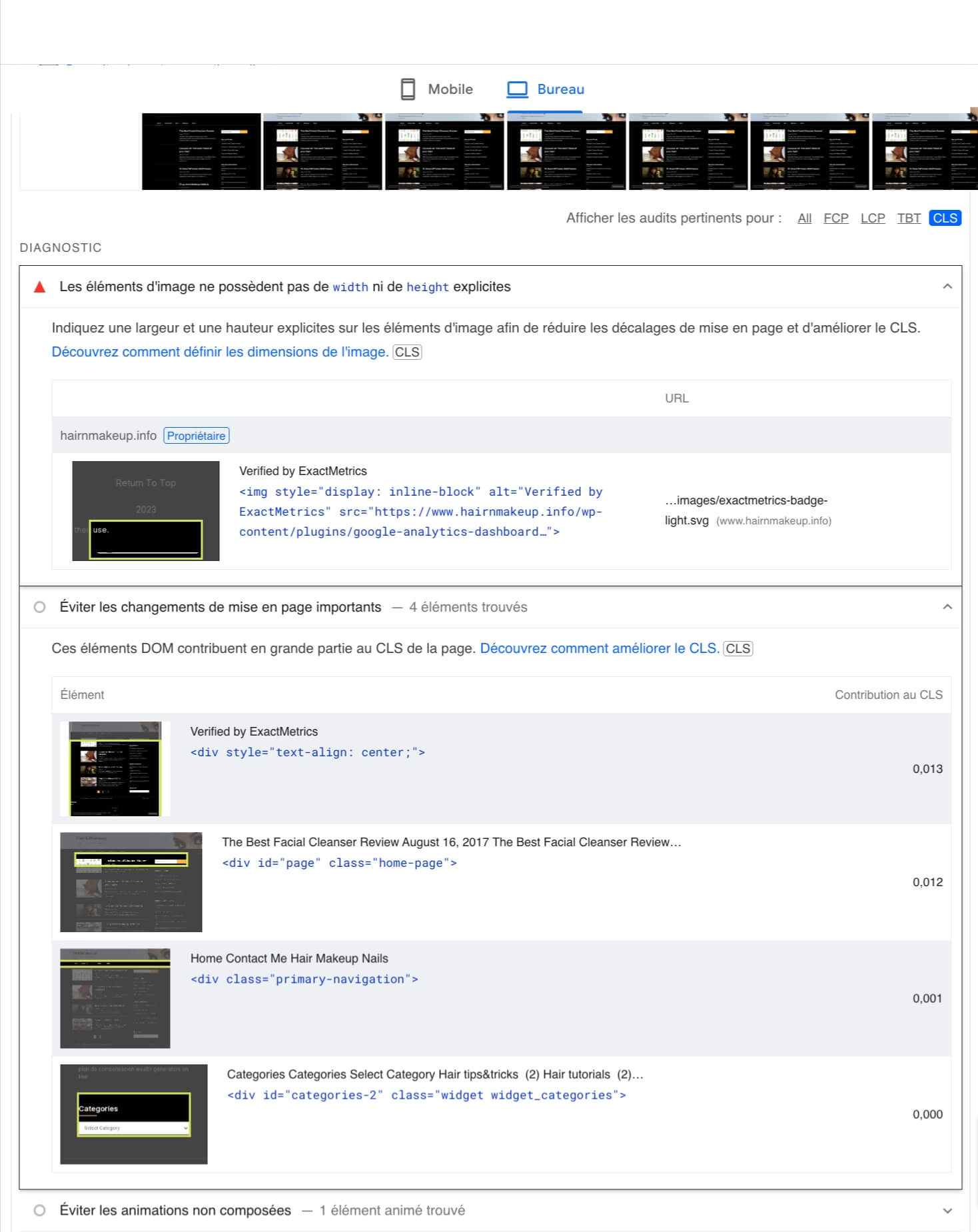
Task: Click the exactmetrics-badge-light.svg URL
Action: click(747, 510)
